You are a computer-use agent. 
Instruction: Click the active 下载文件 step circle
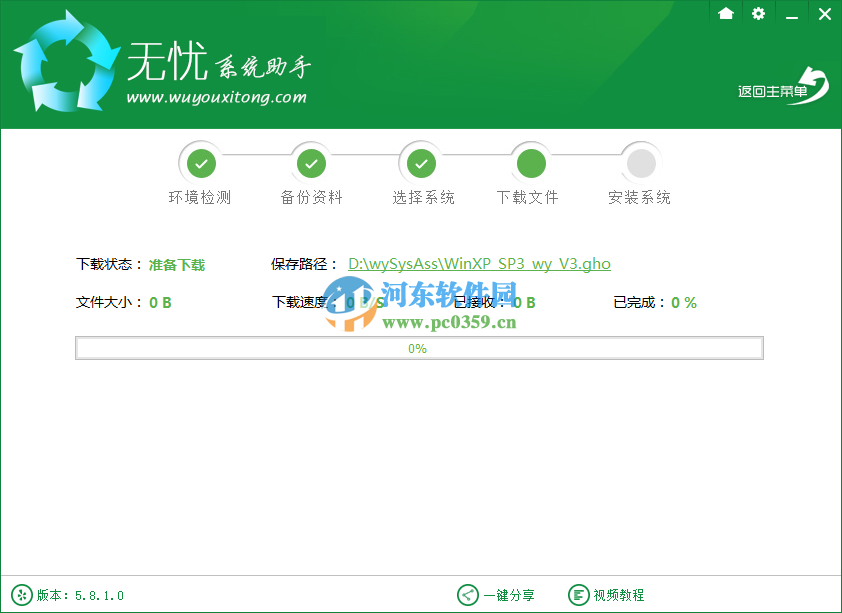pos(530,162)
